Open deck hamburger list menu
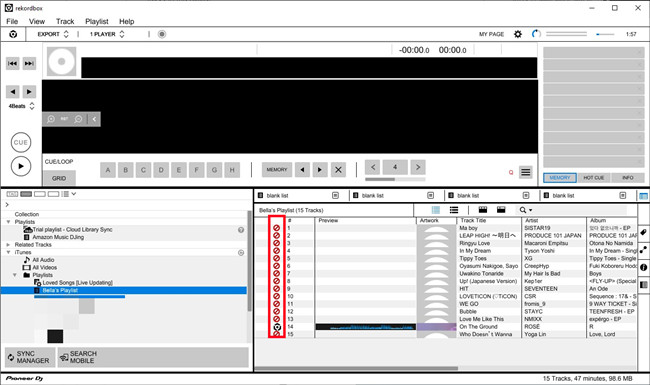Viewport: 650px width, 385px height. (526, 172)
